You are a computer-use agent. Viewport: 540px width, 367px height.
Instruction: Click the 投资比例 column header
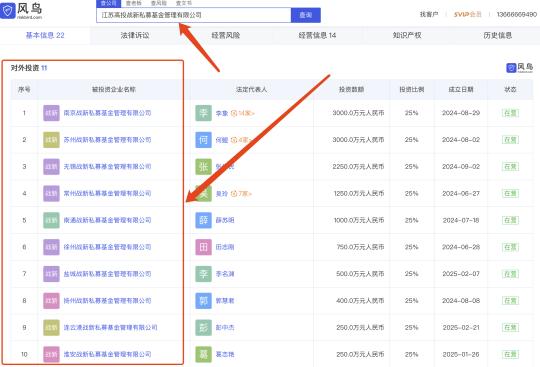pyautogui.click(x=412, y=90)
